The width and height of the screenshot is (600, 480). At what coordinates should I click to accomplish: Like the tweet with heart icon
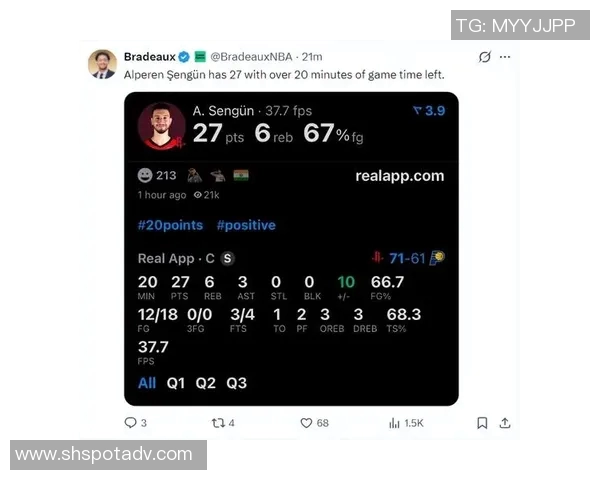tap(306, 423)
